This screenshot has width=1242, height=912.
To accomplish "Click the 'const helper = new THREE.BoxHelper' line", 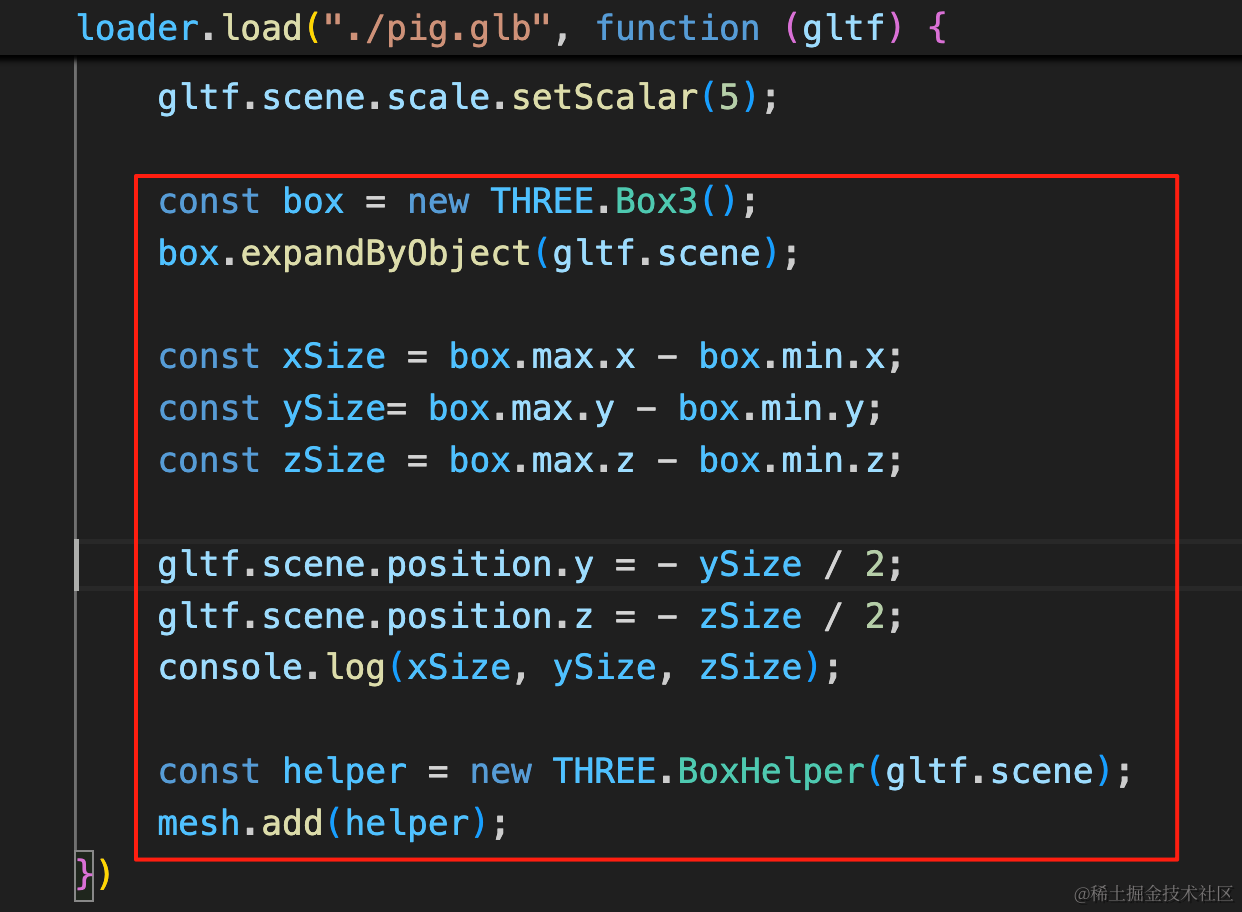I will [x=645, y=772].
